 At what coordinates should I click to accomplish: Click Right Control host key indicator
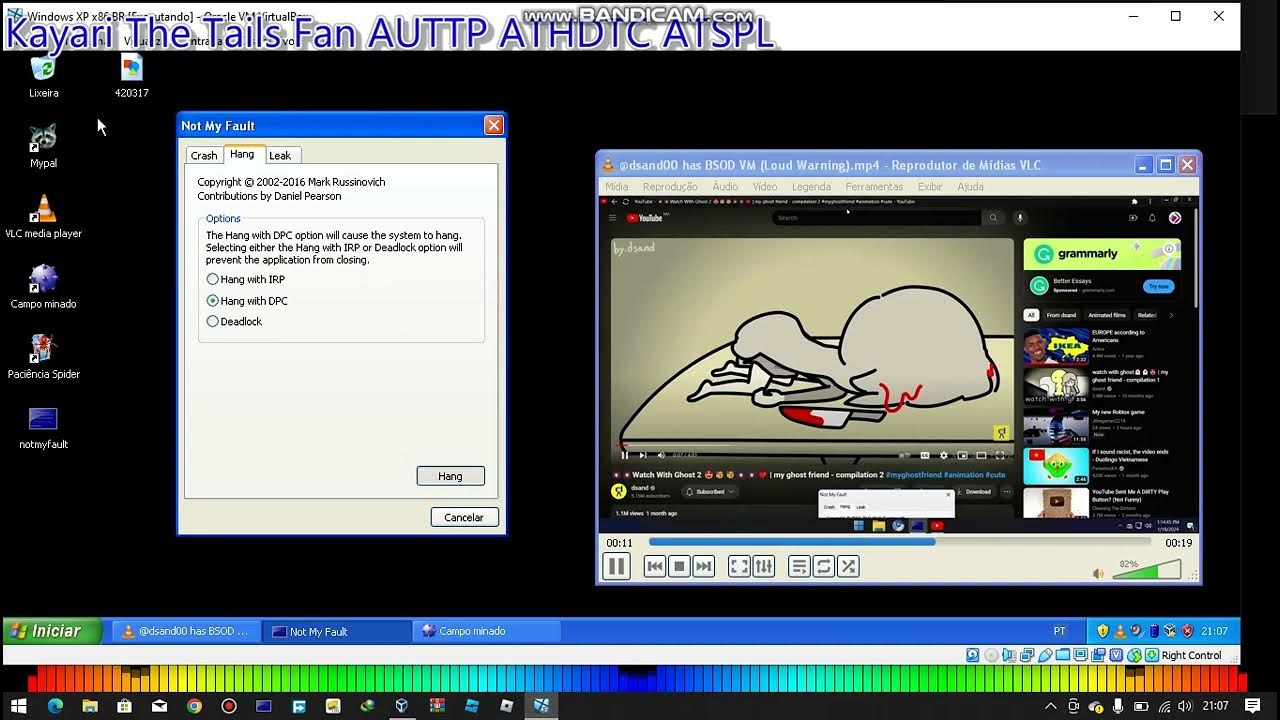click(1191, 655)
